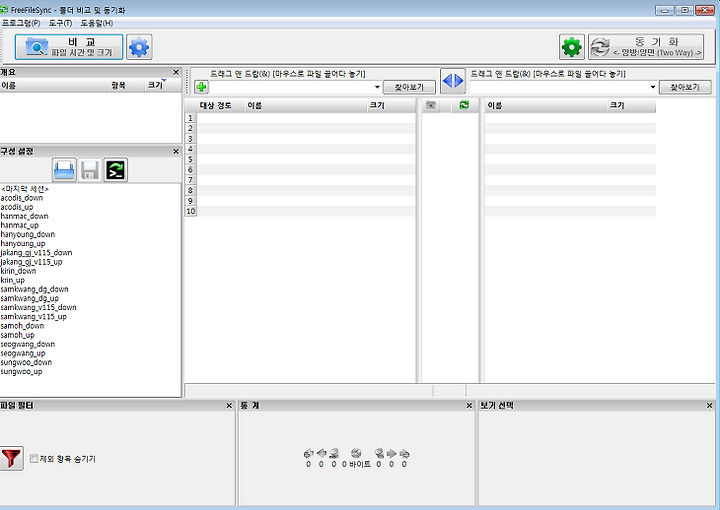Toggle 제외 항목 숨기기 checkbox
The height and width of the screenshot is (510, 720).
pyautogui.click(x=34, y=459)
